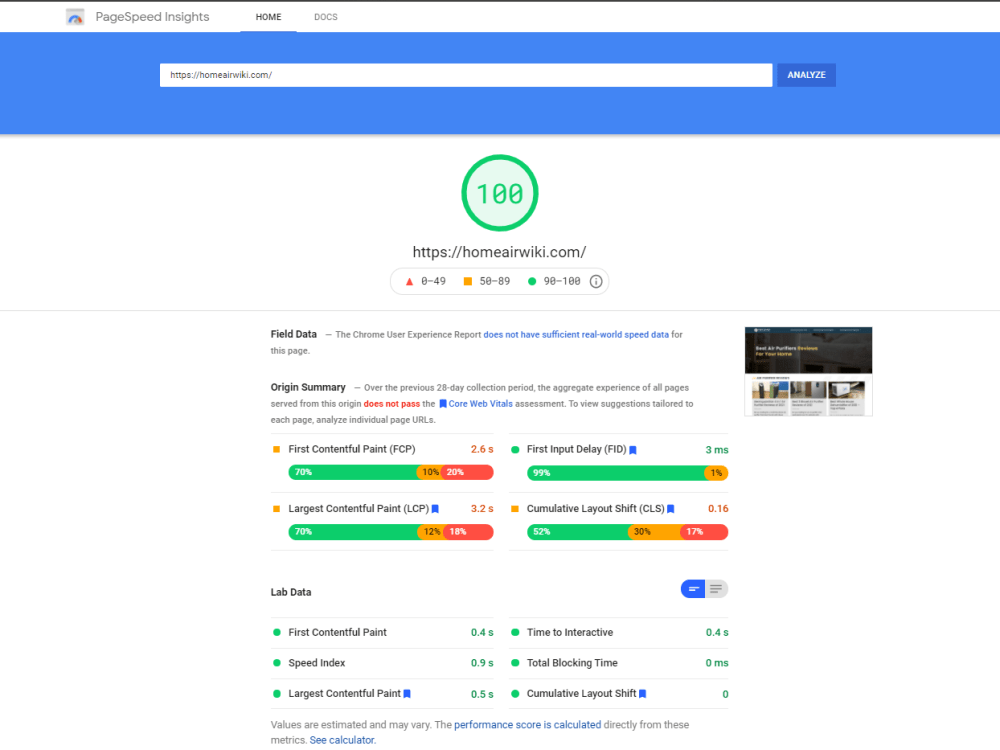Screen dimensions: 1000x750
Task: Click the homeairwiki page screenshot thumbnail
Action: tap(808, 372)
